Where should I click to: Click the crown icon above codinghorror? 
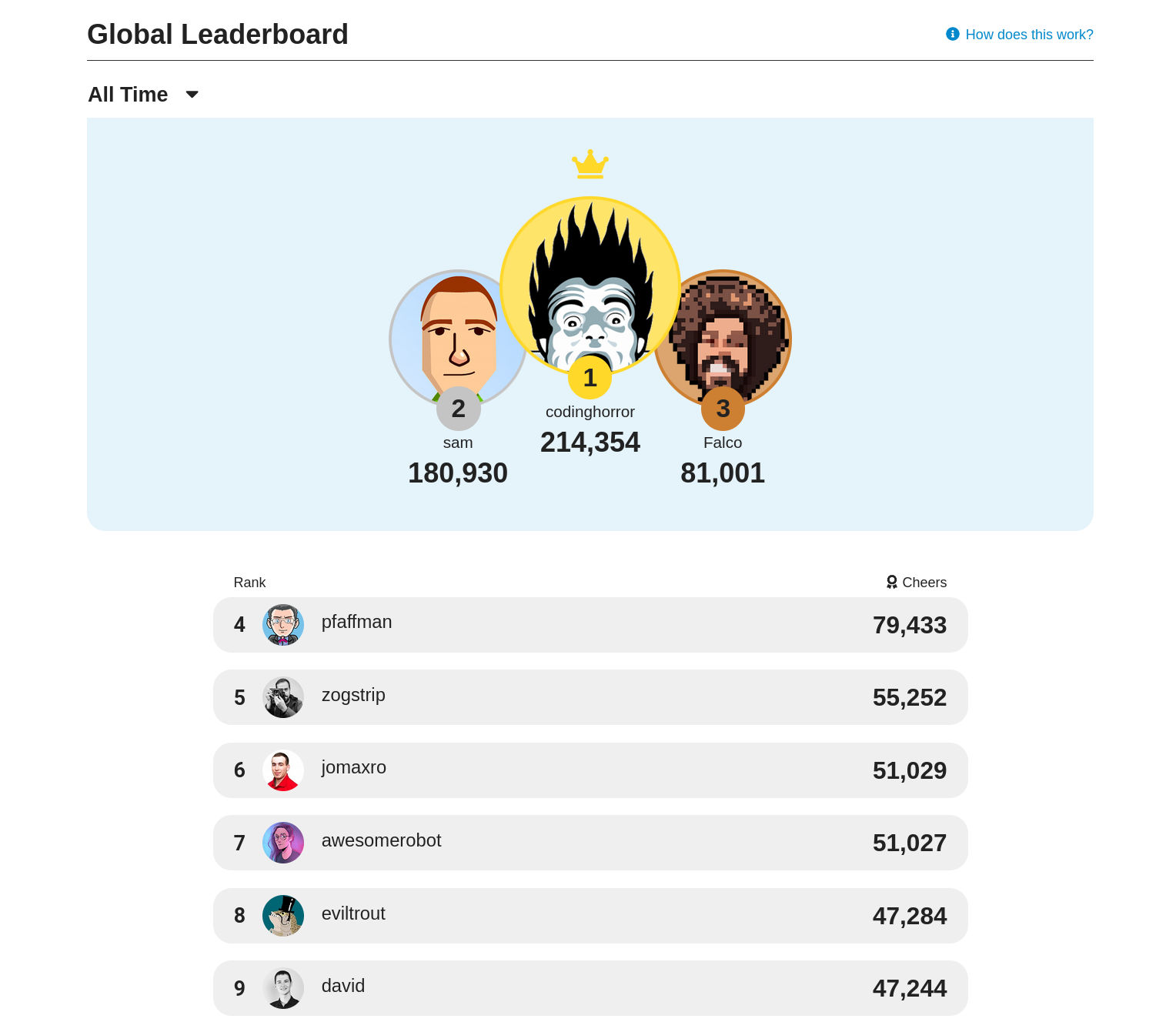[590, 164]
